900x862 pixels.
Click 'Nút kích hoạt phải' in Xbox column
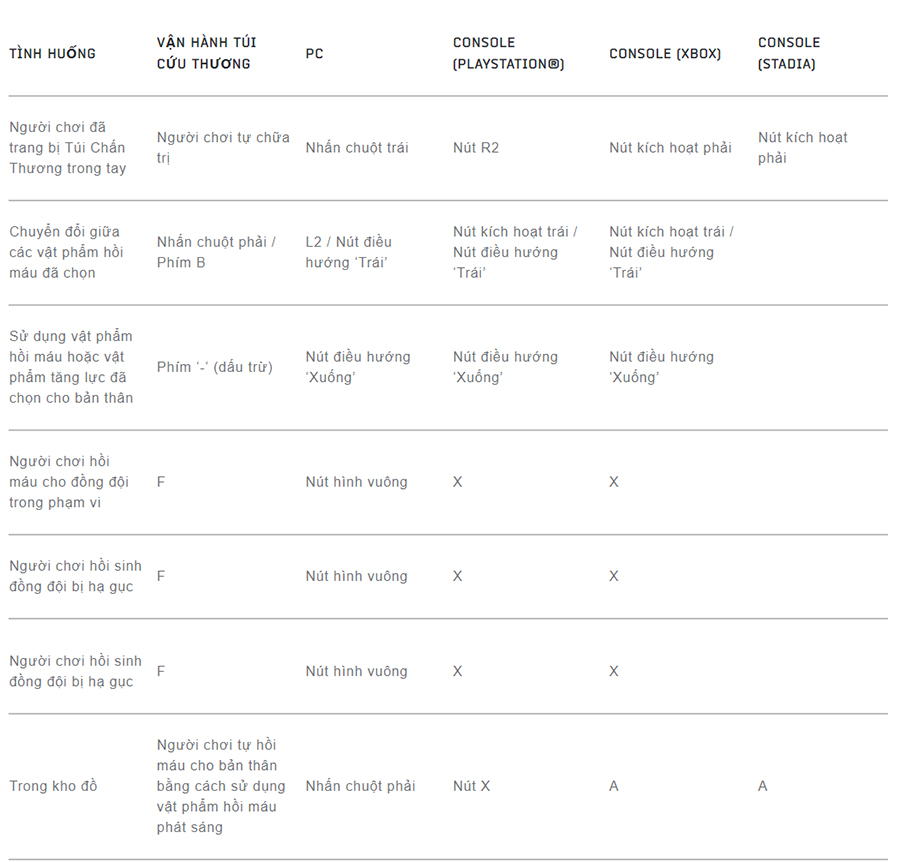670,148
